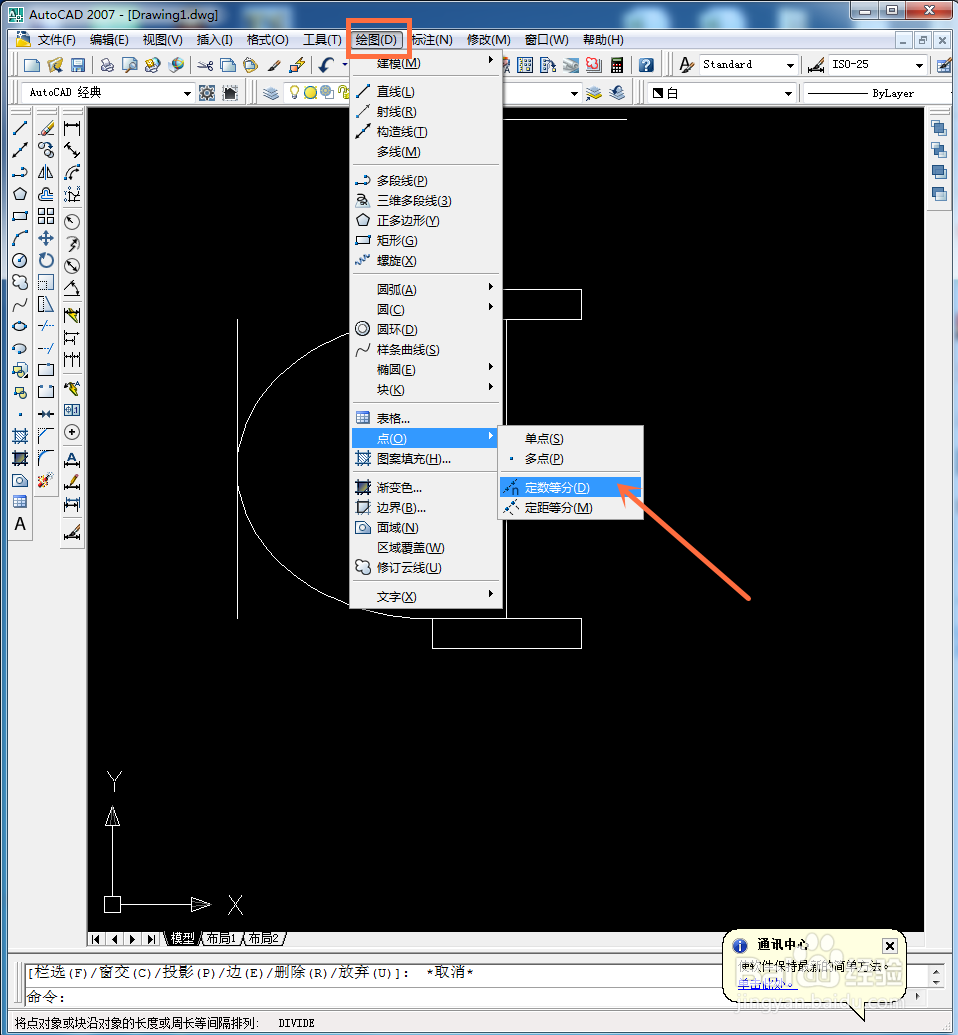Click the Cut scissors icon
Image resolution: width=958 pixels, height=1035 pixels.
click(205, 65)
